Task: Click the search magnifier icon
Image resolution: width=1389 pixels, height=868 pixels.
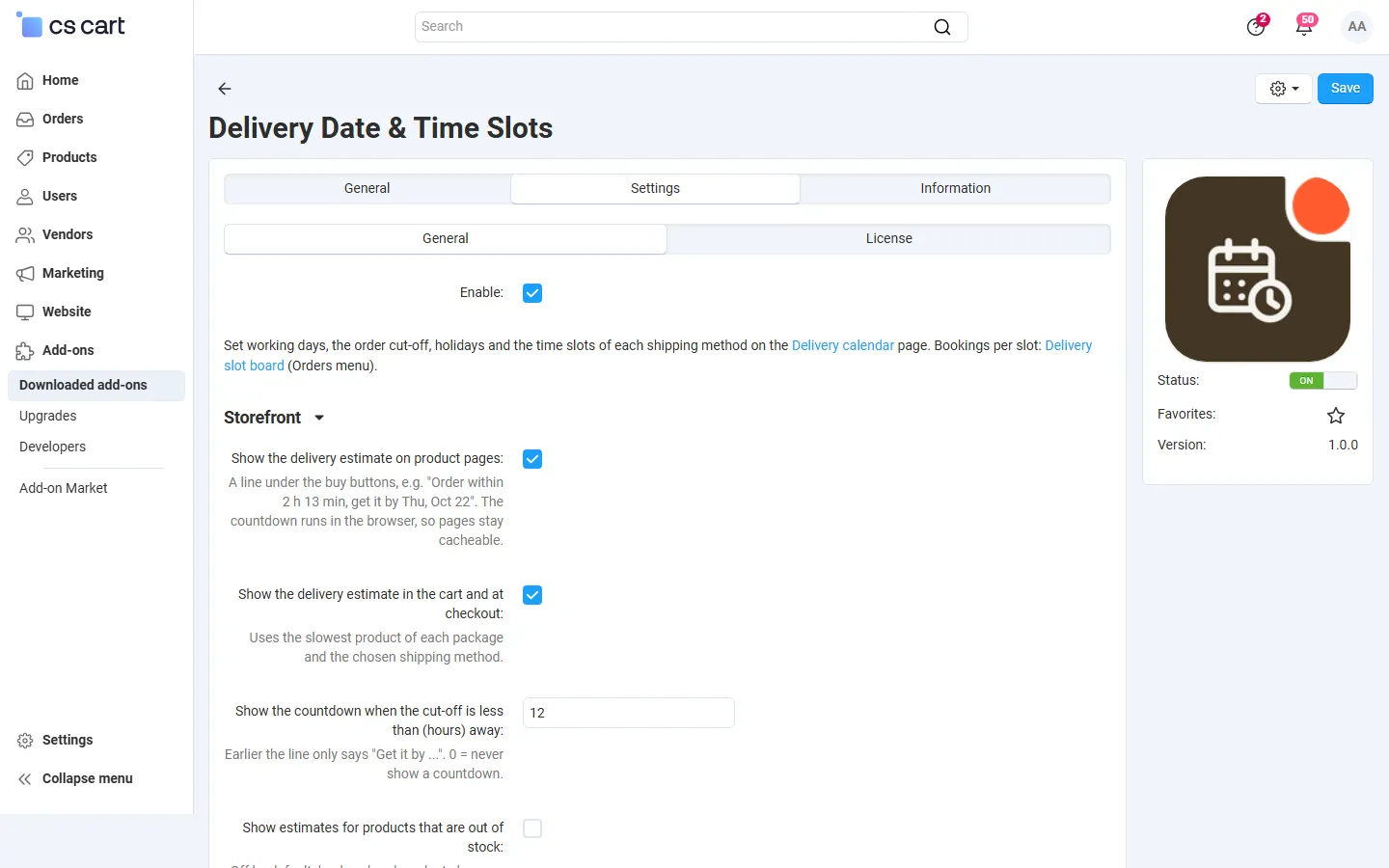Action: [x=942, y=27]
